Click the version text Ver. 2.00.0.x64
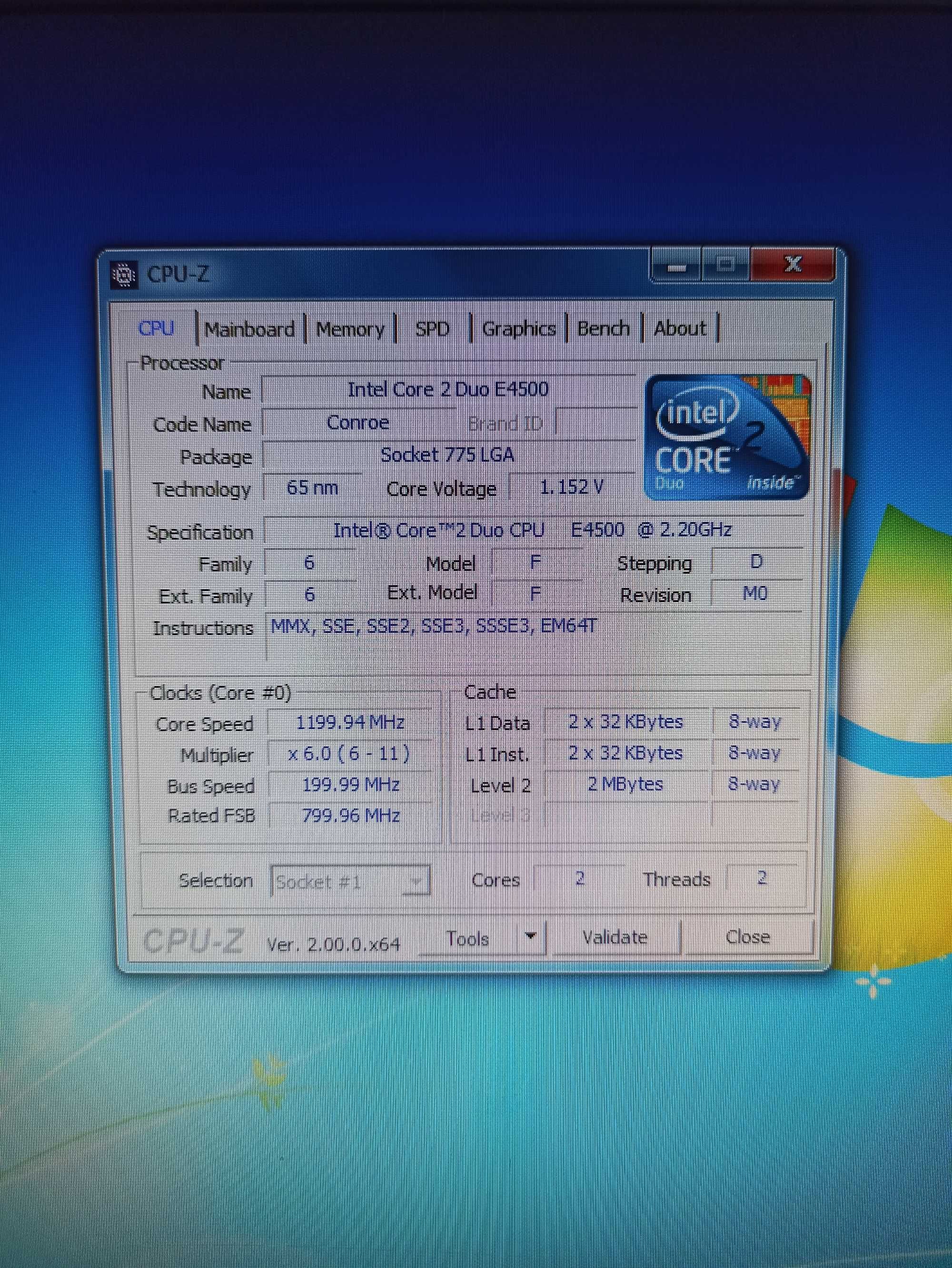Image resolution: width=952 pixels, height=1268 pixels. point(334,944)
